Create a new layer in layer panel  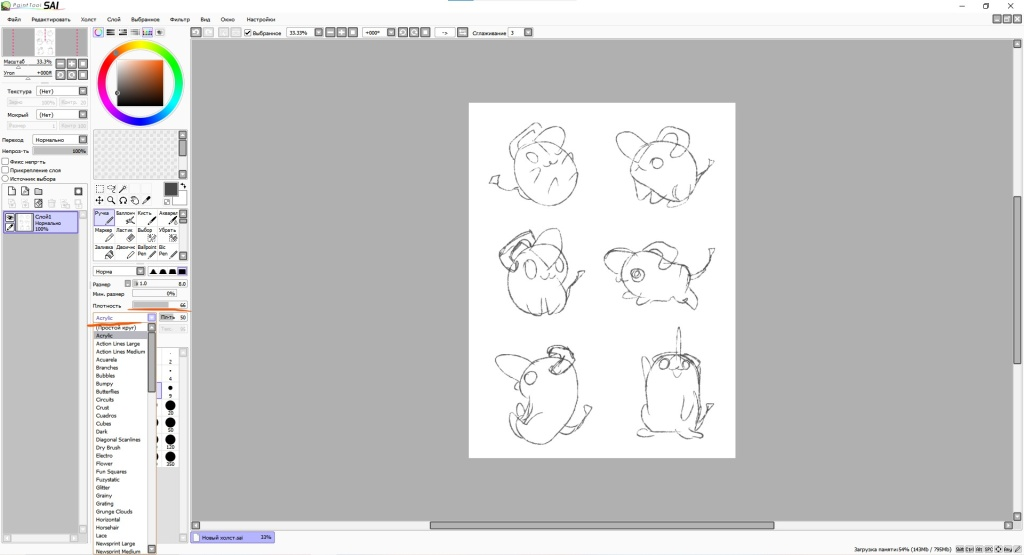click(12, 191)
